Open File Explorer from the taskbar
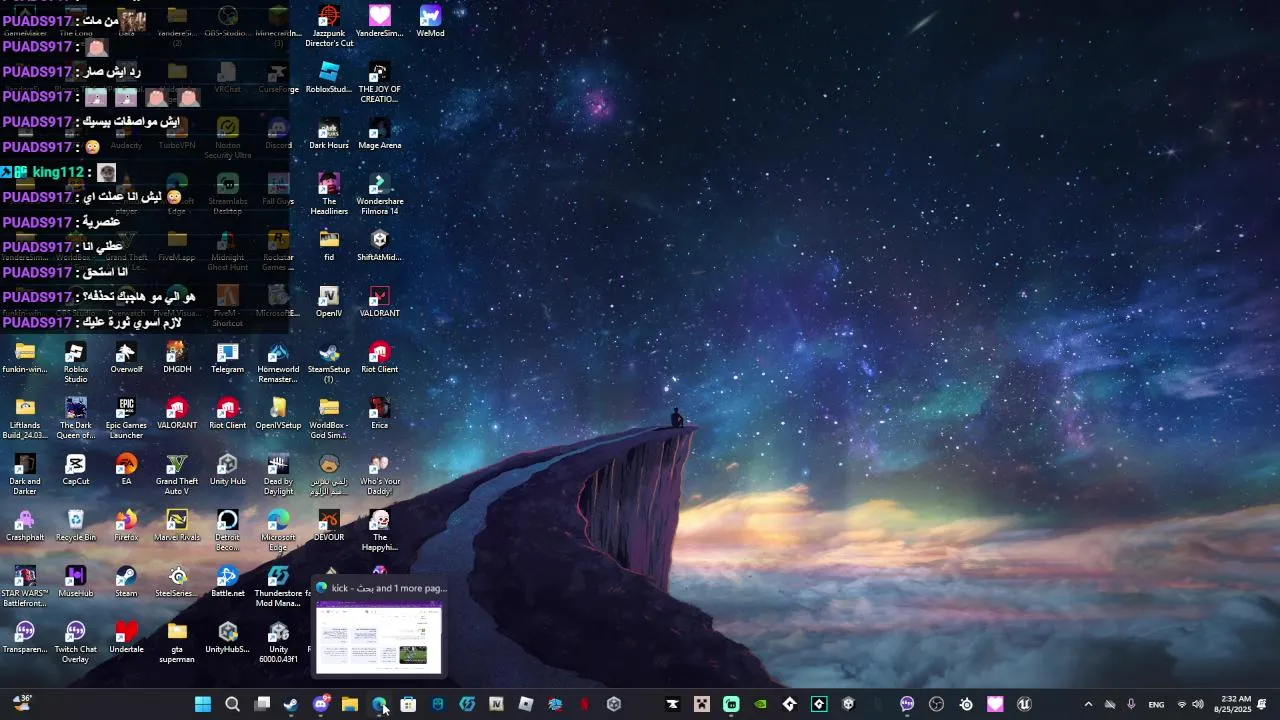The height and width of the screenshot is (720, 1280). [x=350, y=704]
